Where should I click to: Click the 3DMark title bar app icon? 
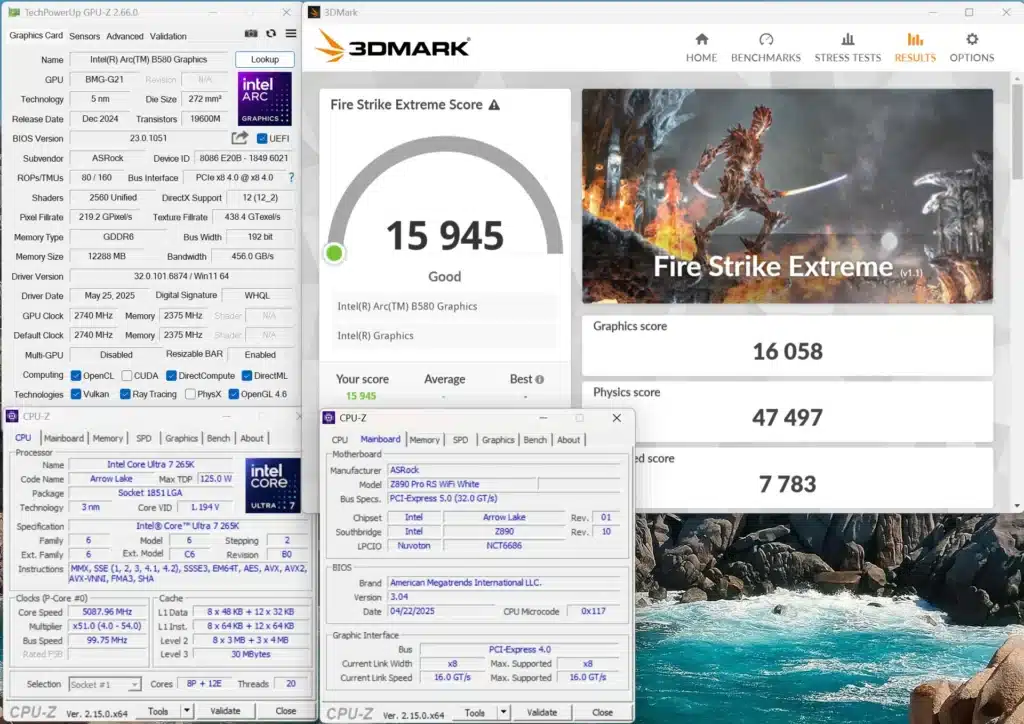click(314, 12)
